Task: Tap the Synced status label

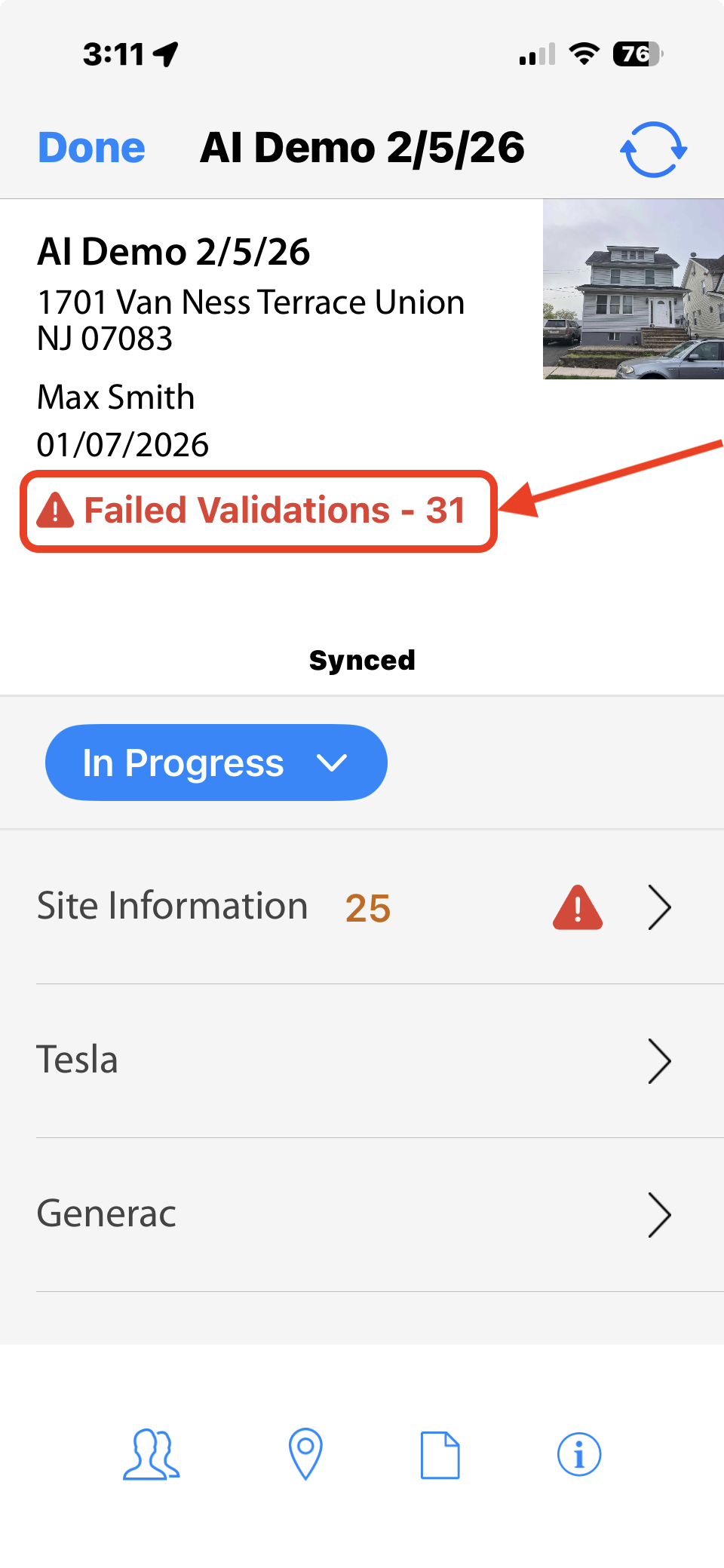Action: (362, 660)
